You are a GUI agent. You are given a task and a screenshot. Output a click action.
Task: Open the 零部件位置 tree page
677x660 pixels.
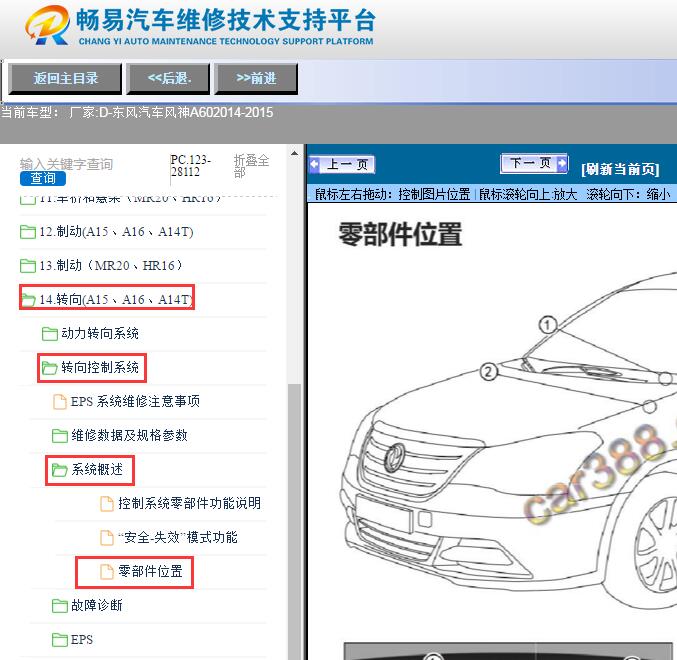pos(150,572)
